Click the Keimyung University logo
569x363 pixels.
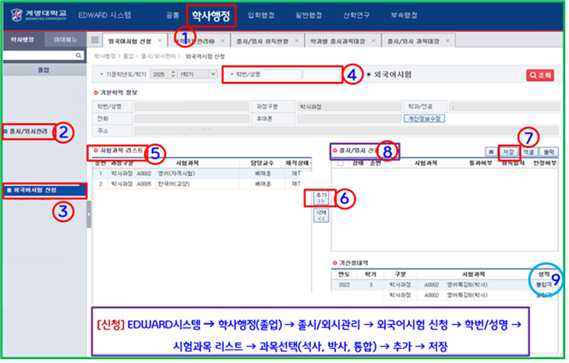[39, 15]
